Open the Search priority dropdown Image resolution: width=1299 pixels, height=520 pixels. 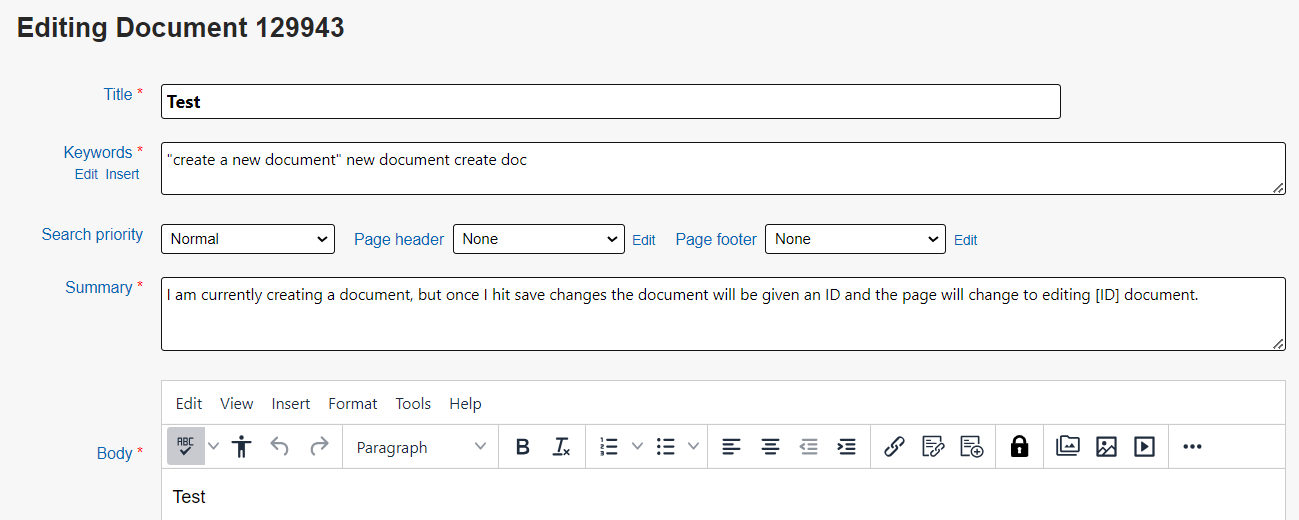pos(248,239)
